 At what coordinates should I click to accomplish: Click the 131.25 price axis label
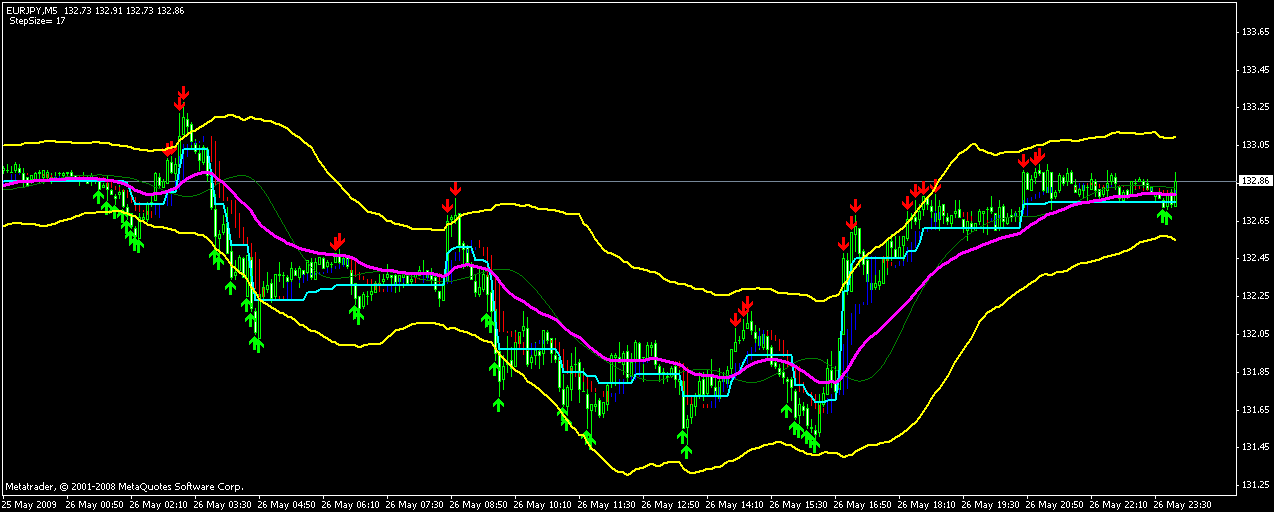tap(1255, 485)
